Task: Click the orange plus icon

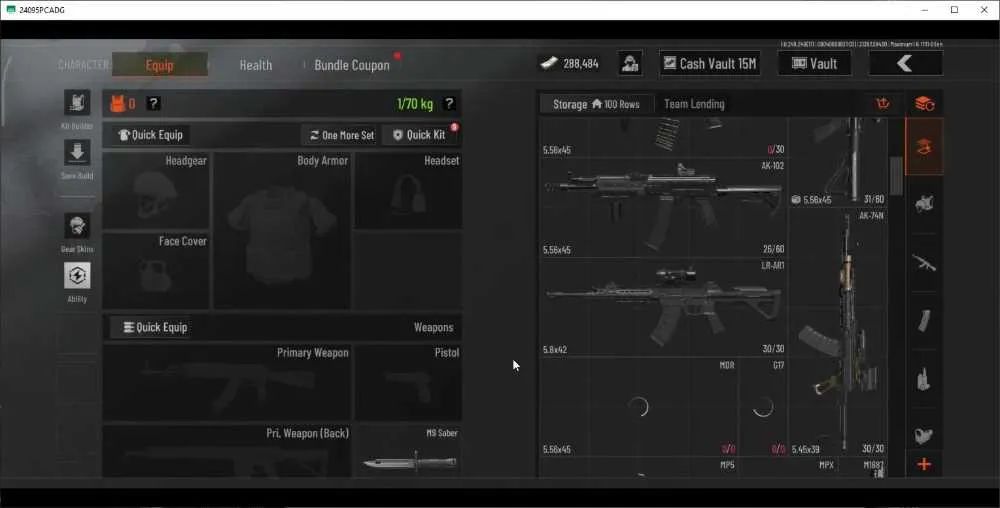Action: [924, 465]
